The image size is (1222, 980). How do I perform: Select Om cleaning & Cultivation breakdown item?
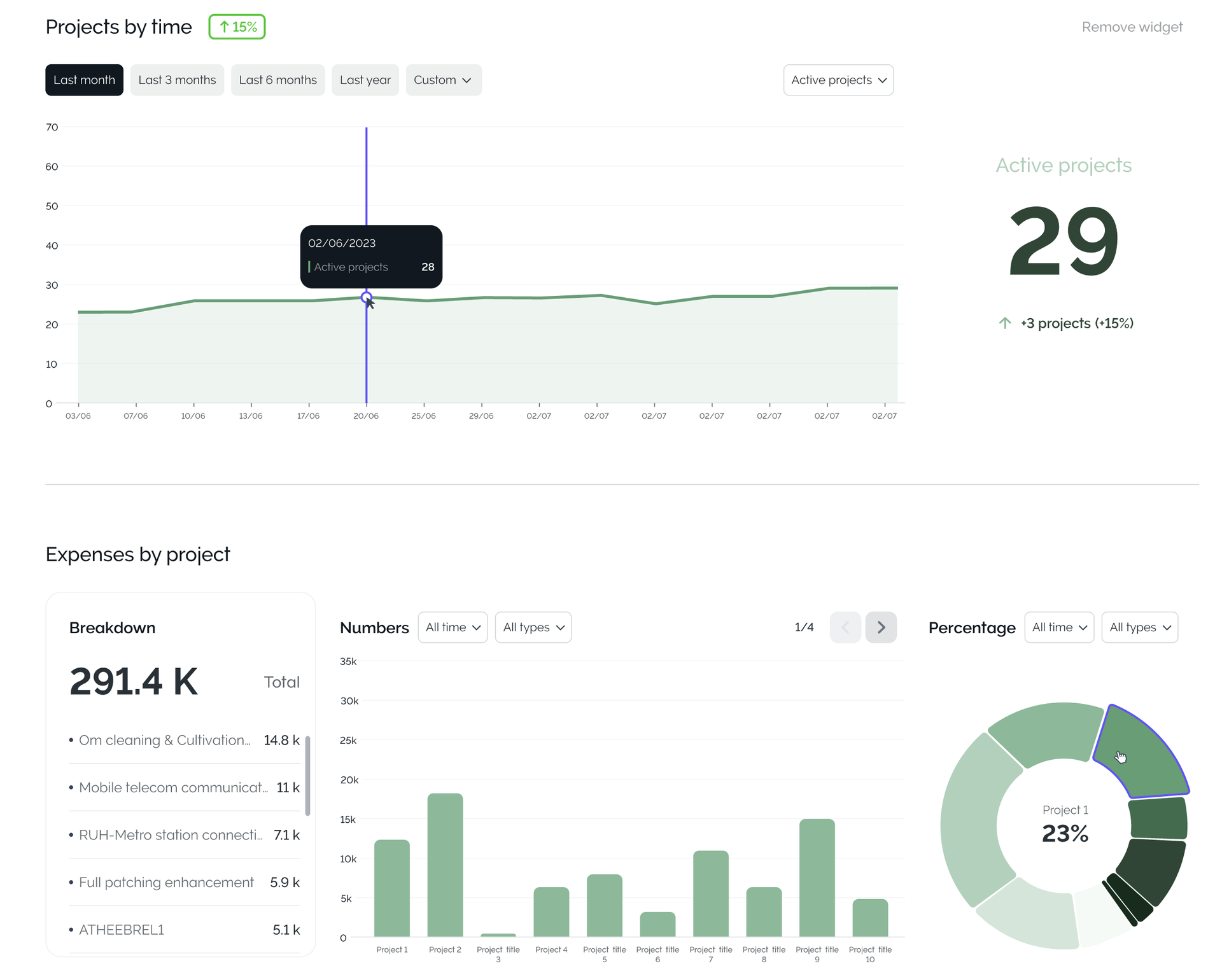164,740
